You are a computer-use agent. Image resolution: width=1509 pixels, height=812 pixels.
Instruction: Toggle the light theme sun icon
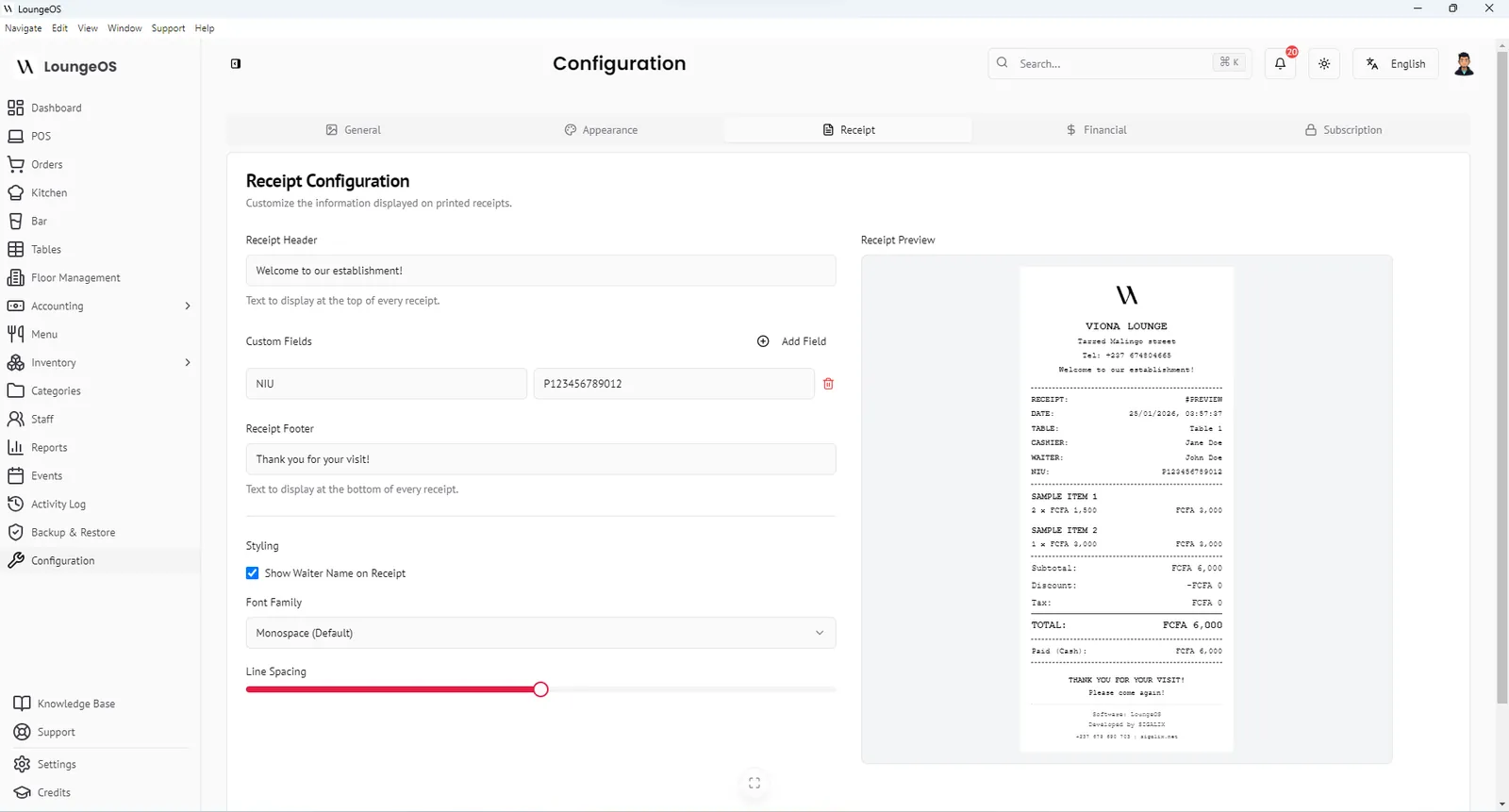(1324, 63)
